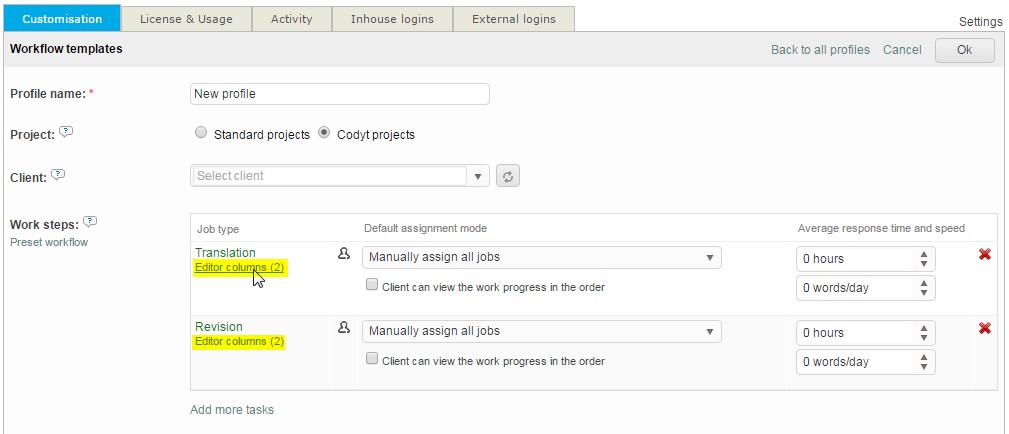Open Revision default assignment mode dropdown
Viewport: 1009px width, 434px height.
pyautogui.click(x=541, y=331)
